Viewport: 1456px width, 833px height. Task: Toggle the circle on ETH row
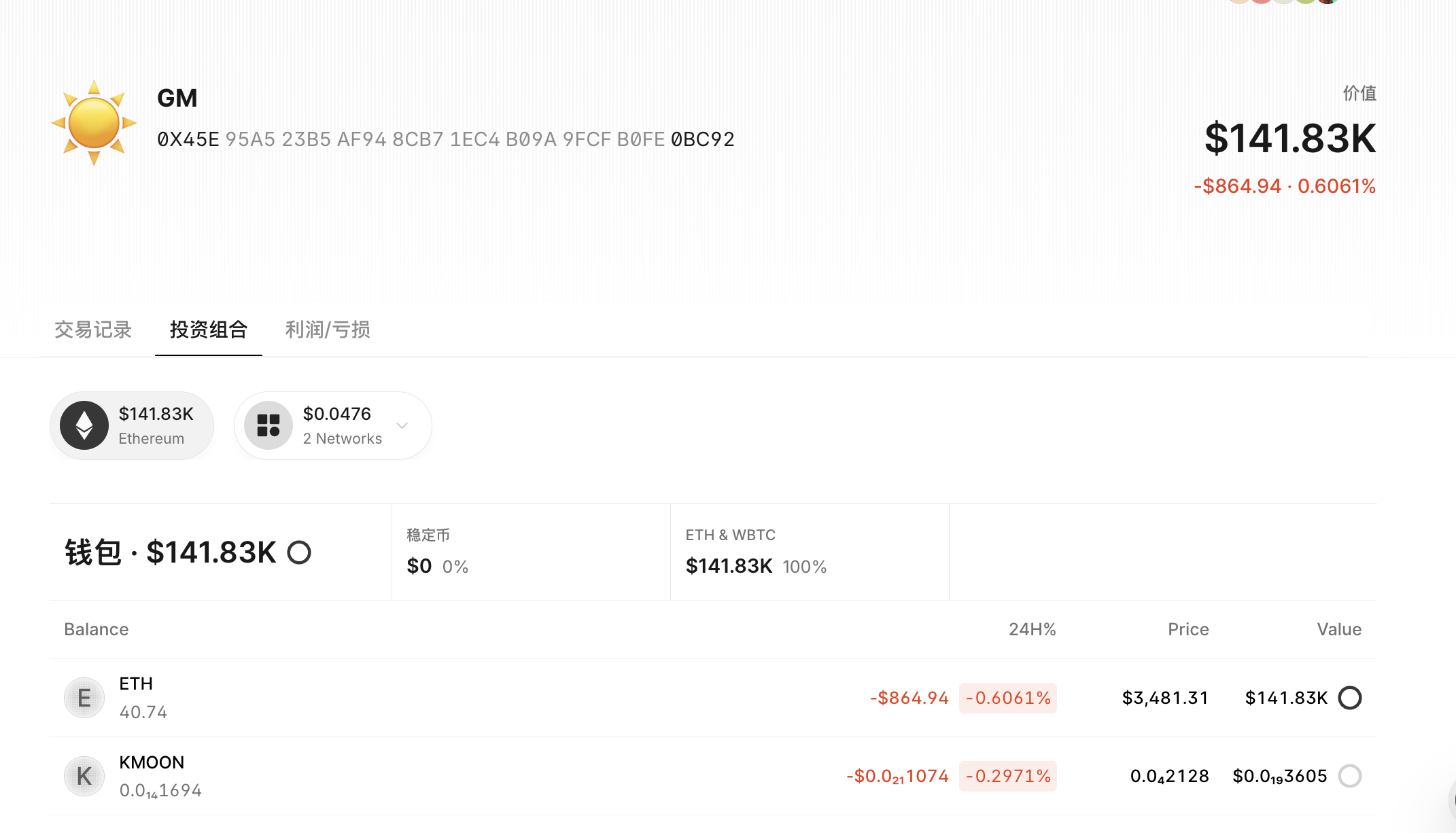pos(1349,698)
